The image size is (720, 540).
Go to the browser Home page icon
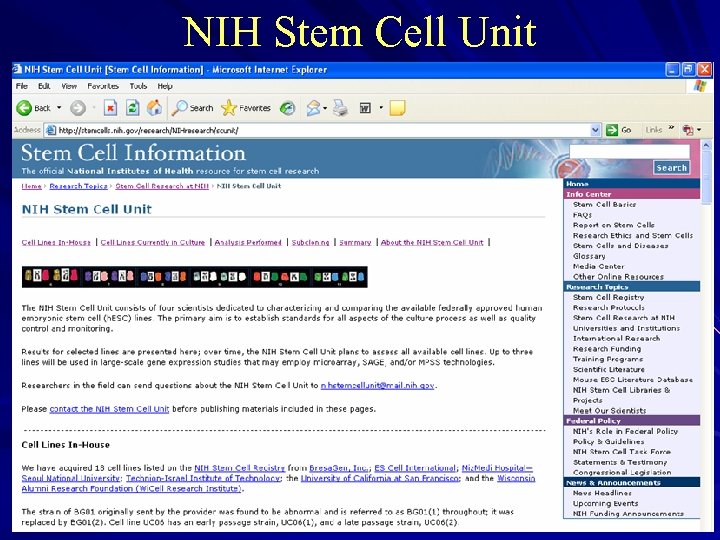click(x=154, y=108)
